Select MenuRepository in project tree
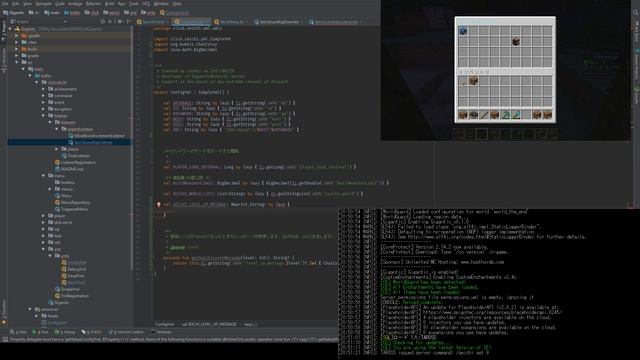Image resolution: width=640 pixels, height=360 pixels. [75, 202]
